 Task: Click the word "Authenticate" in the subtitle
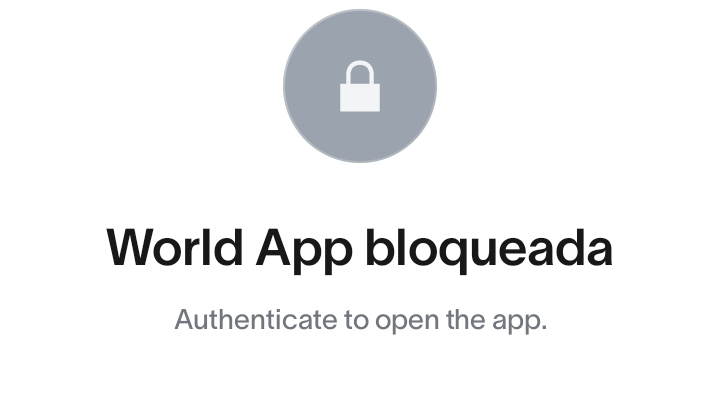click(x=256, y=319)
